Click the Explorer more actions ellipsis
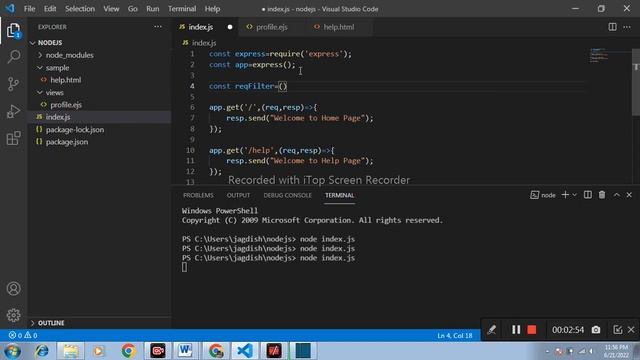This screenshot has width=640, height=360. pos(158,27)
